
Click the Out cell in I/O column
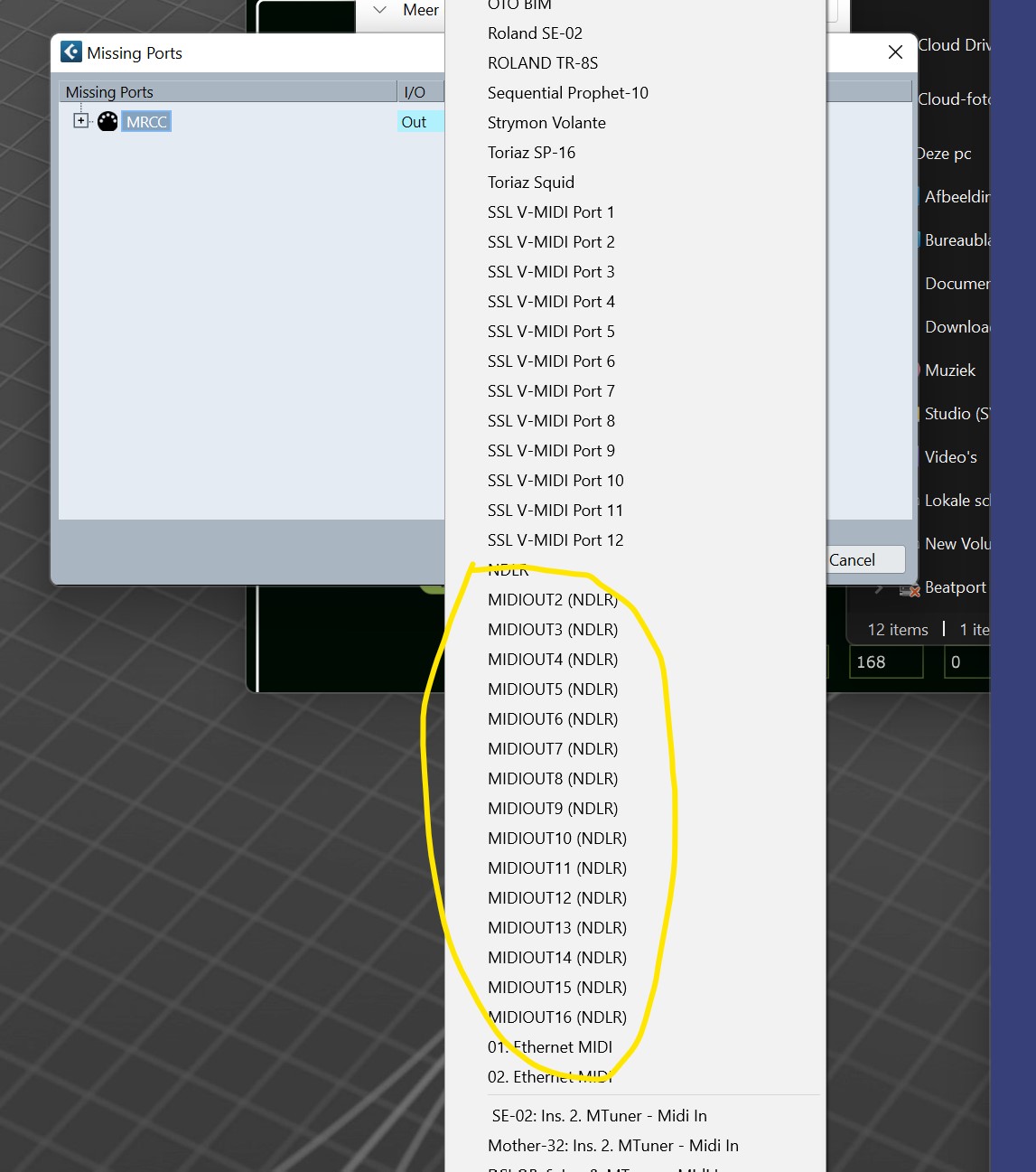tap(415, 122)
